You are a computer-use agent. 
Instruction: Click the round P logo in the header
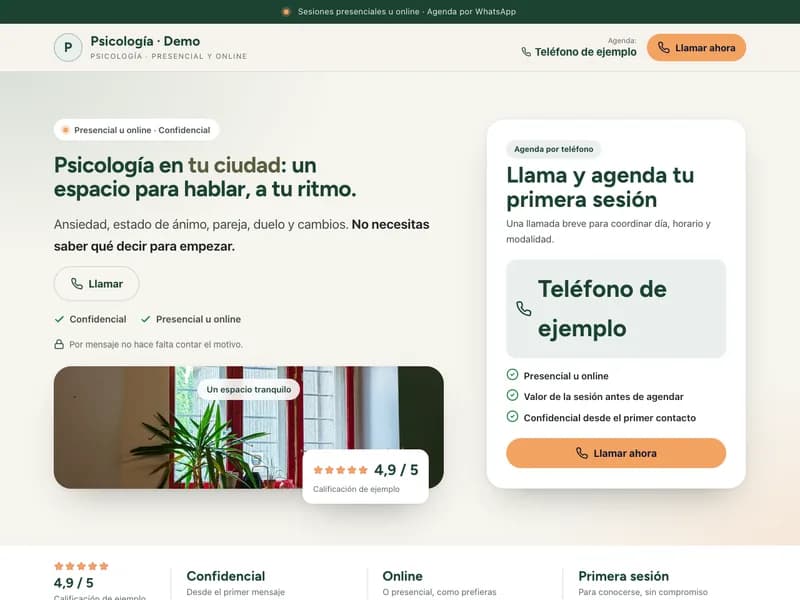tap(68, 47)
